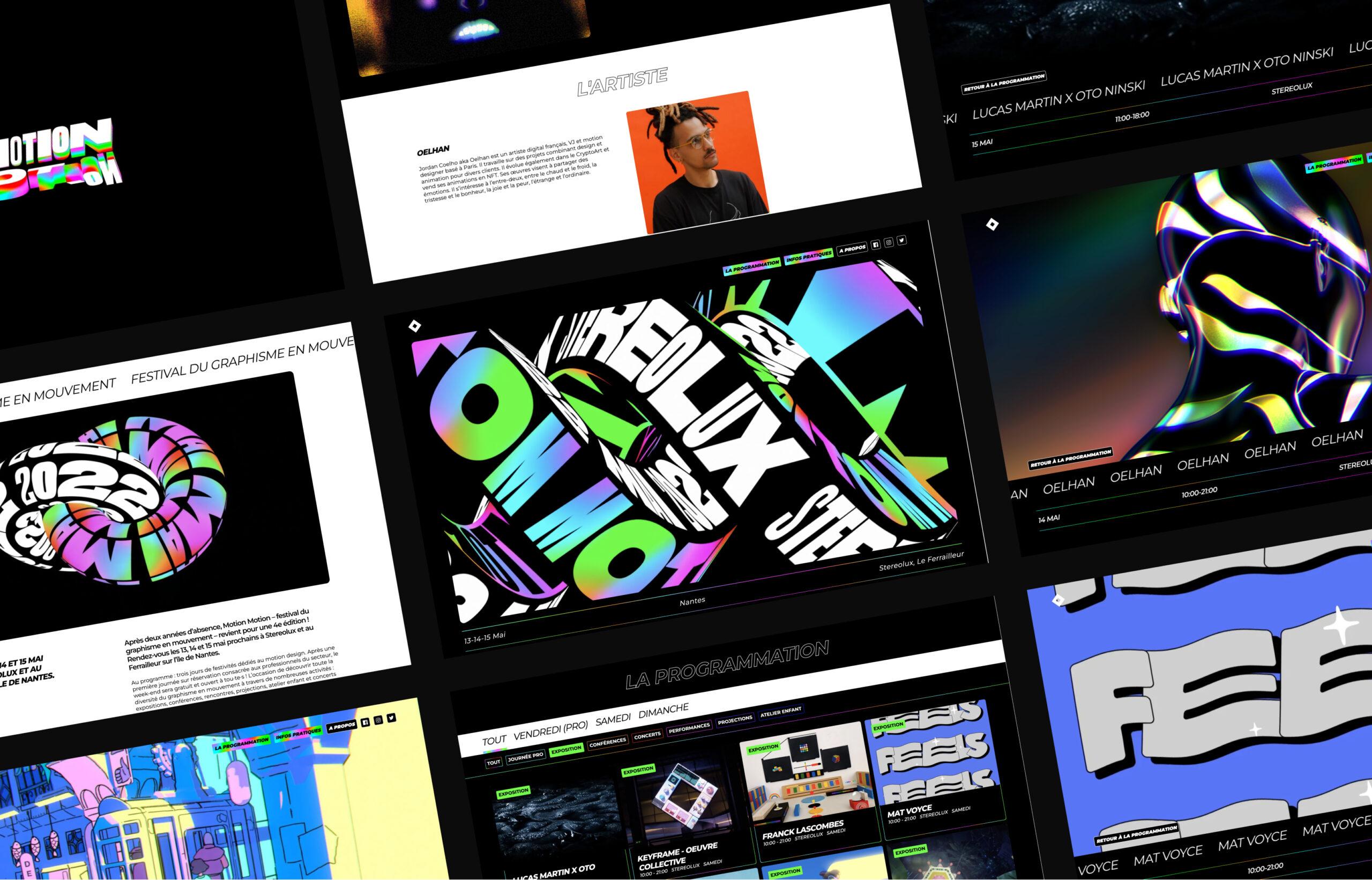The width and height of the screenshot is (1372, 880).
Task: Click the paragraph starting 'Après deux années d'absence'
Action: pyautogui.click(x=219, y=640)
